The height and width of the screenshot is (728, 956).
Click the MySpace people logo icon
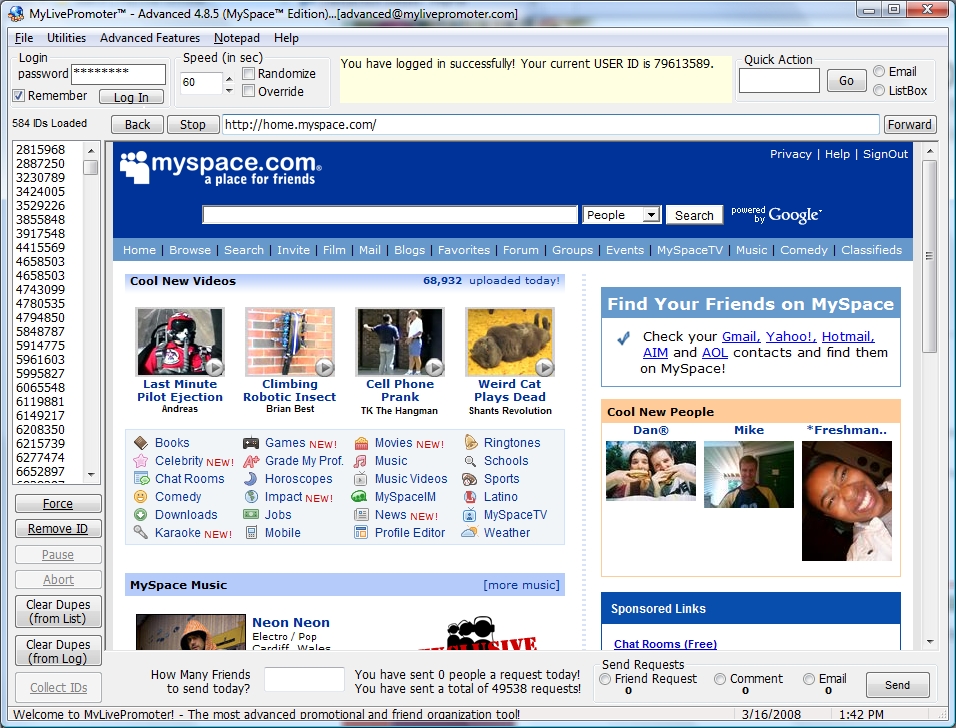(x=134, y=167)
